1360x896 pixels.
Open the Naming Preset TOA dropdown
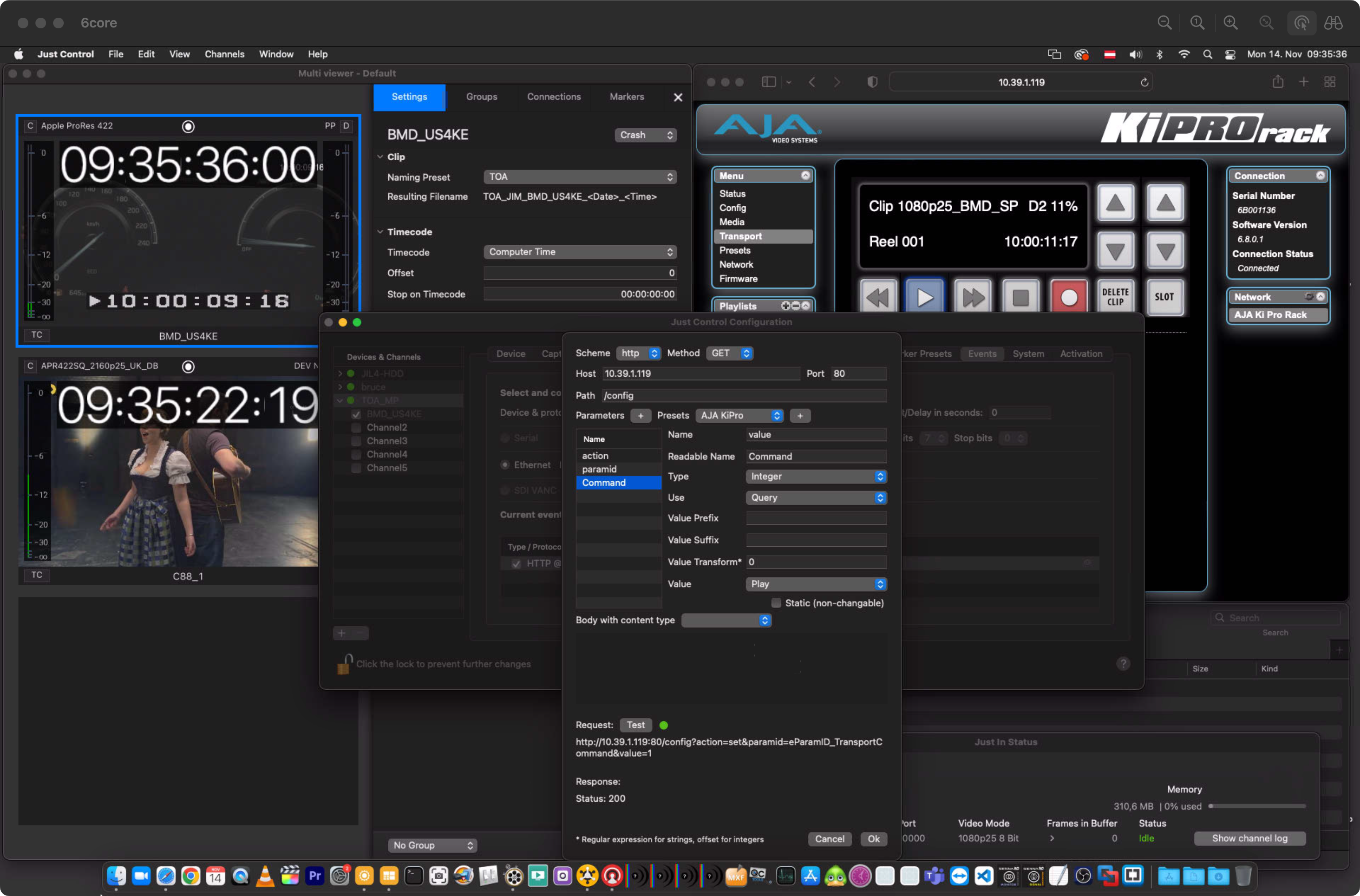tap(580, 177)
